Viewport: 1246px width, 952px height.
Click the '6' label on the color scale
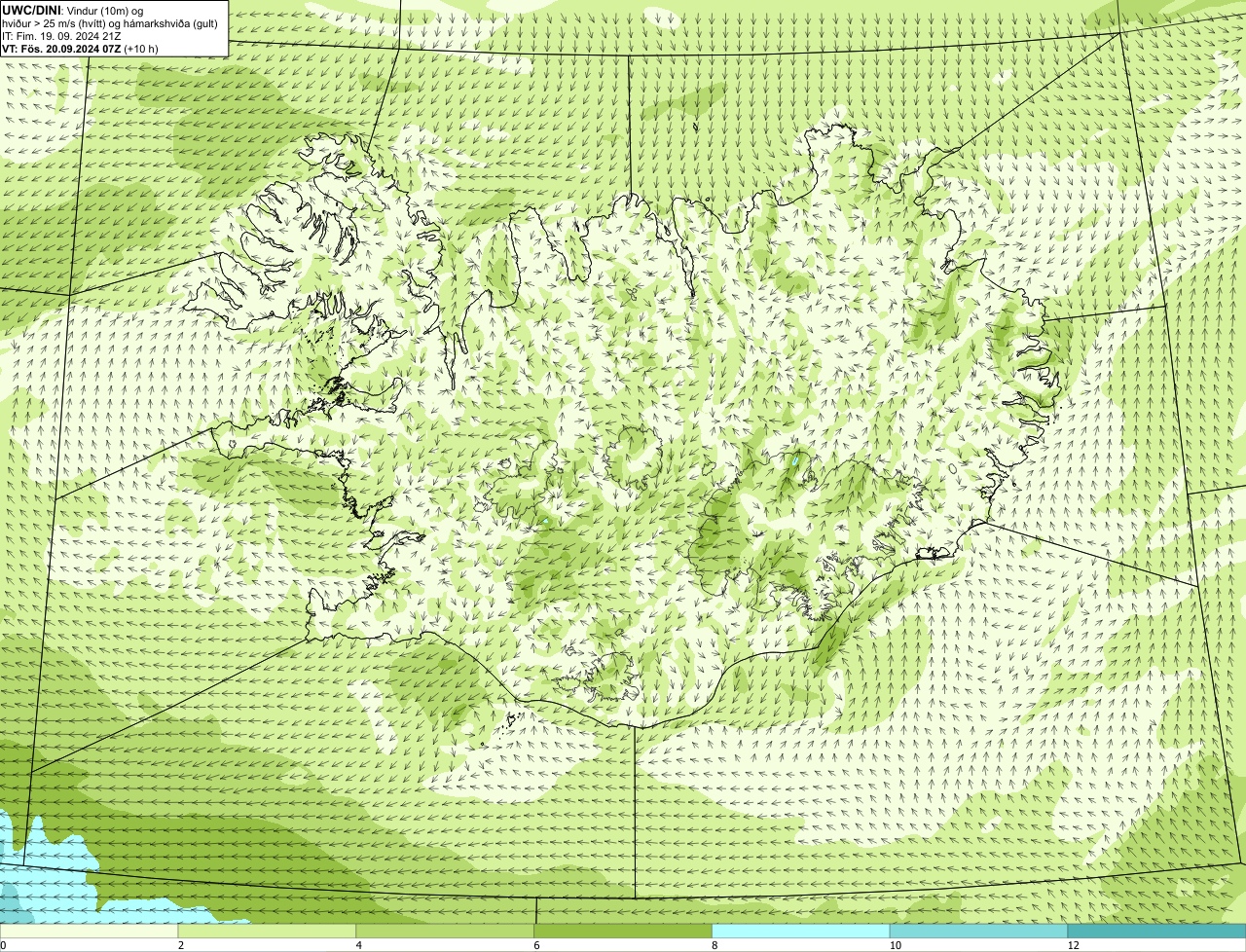tap(537, 945)
